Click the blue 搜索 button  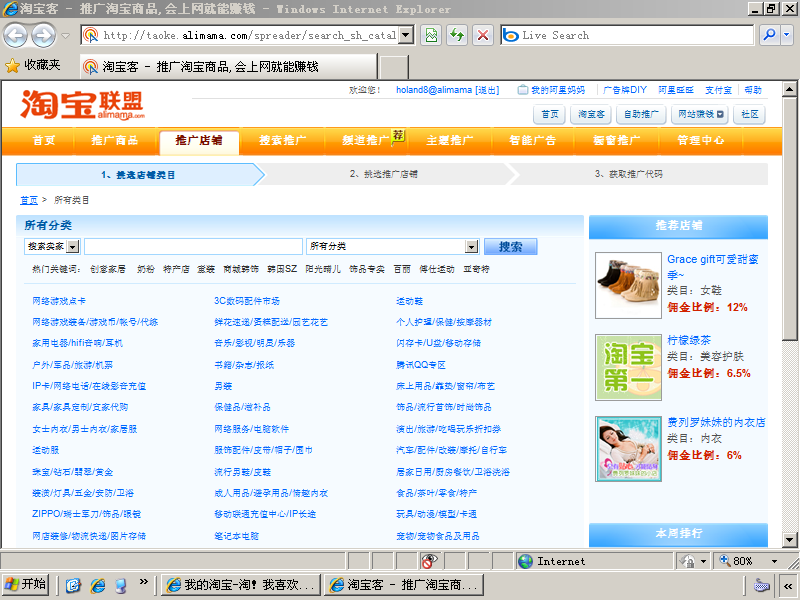click(510, 246)
